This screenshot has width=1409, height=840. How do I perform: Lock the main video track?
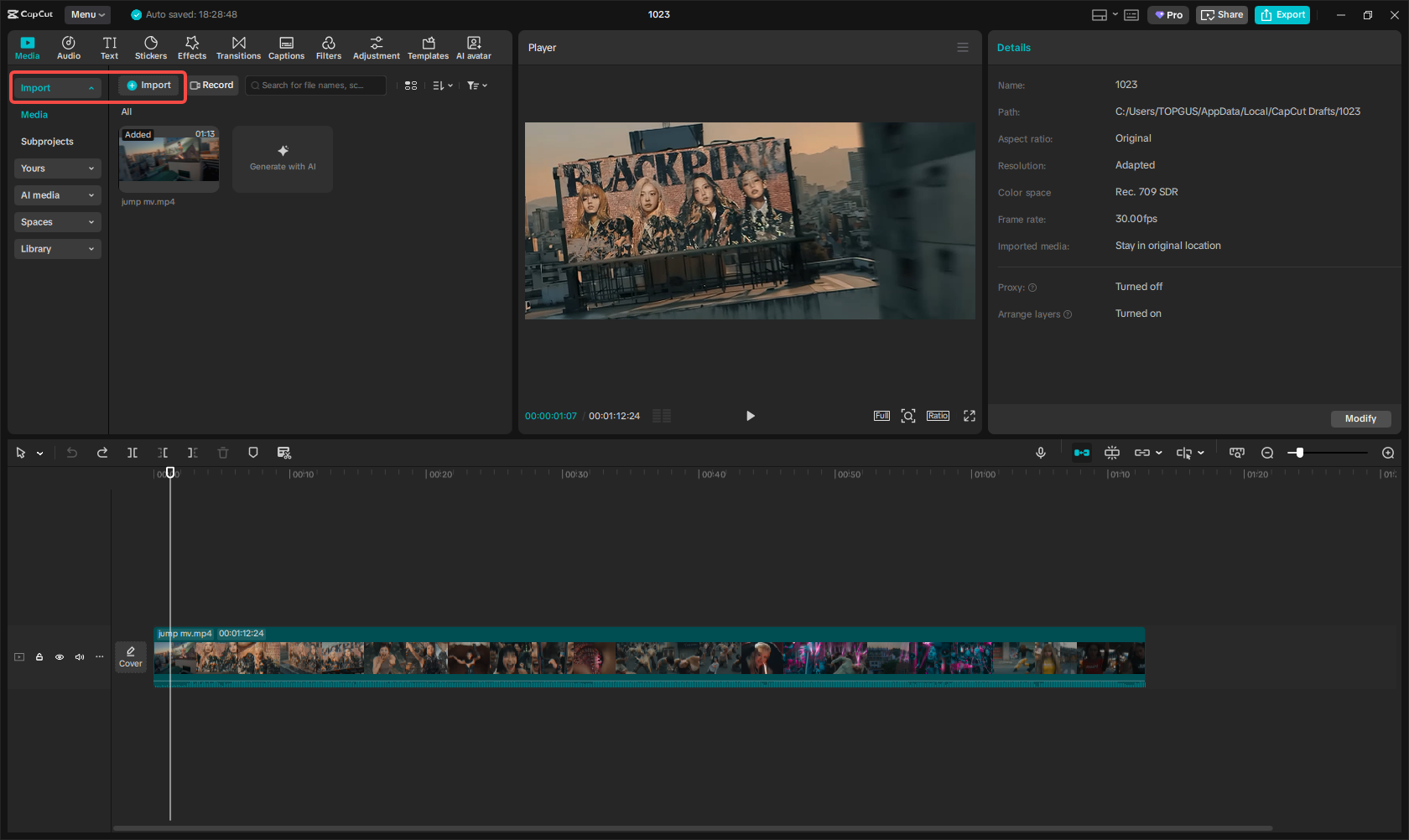point(39,657)
